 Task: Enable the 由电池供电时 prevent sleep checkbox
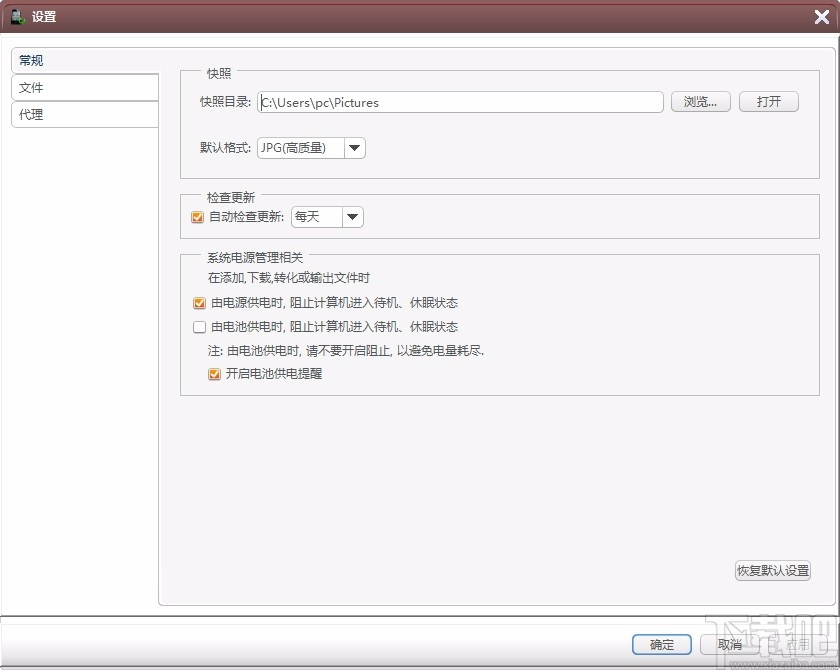[197, 327]
